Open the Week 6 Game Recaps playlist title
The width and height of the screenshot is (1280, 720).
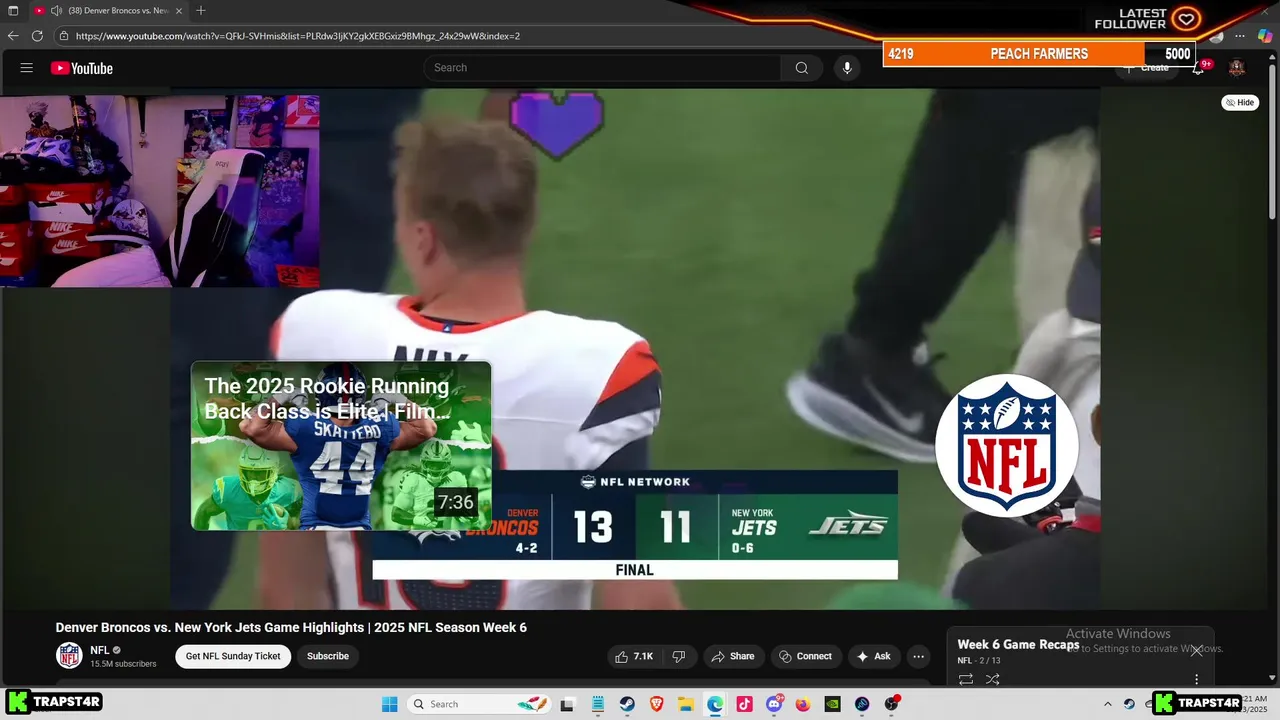(x=1018, y=645)
